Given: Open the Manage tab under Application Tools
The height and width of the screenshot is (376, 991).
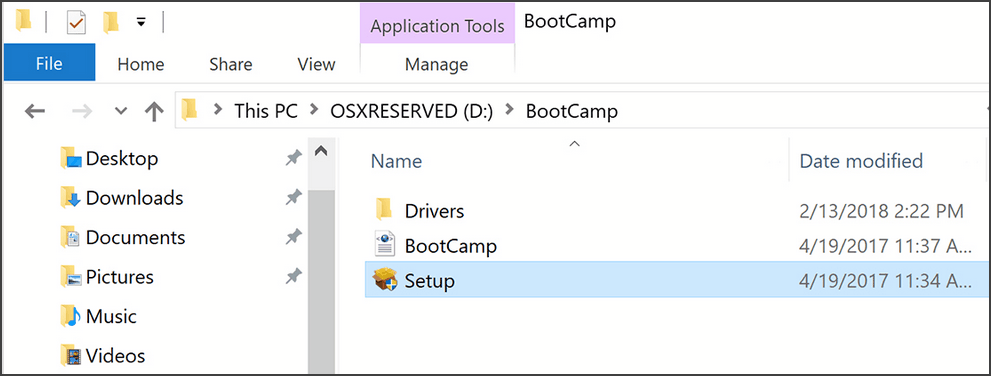Looking at the screenshot, I should 437,64.
